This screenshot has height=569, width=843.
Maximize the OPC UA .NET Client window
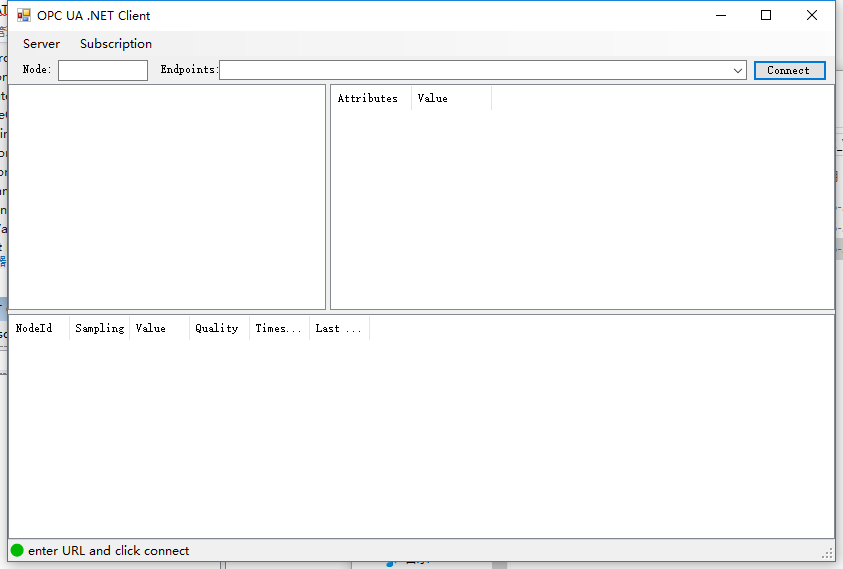pos(766,16)
